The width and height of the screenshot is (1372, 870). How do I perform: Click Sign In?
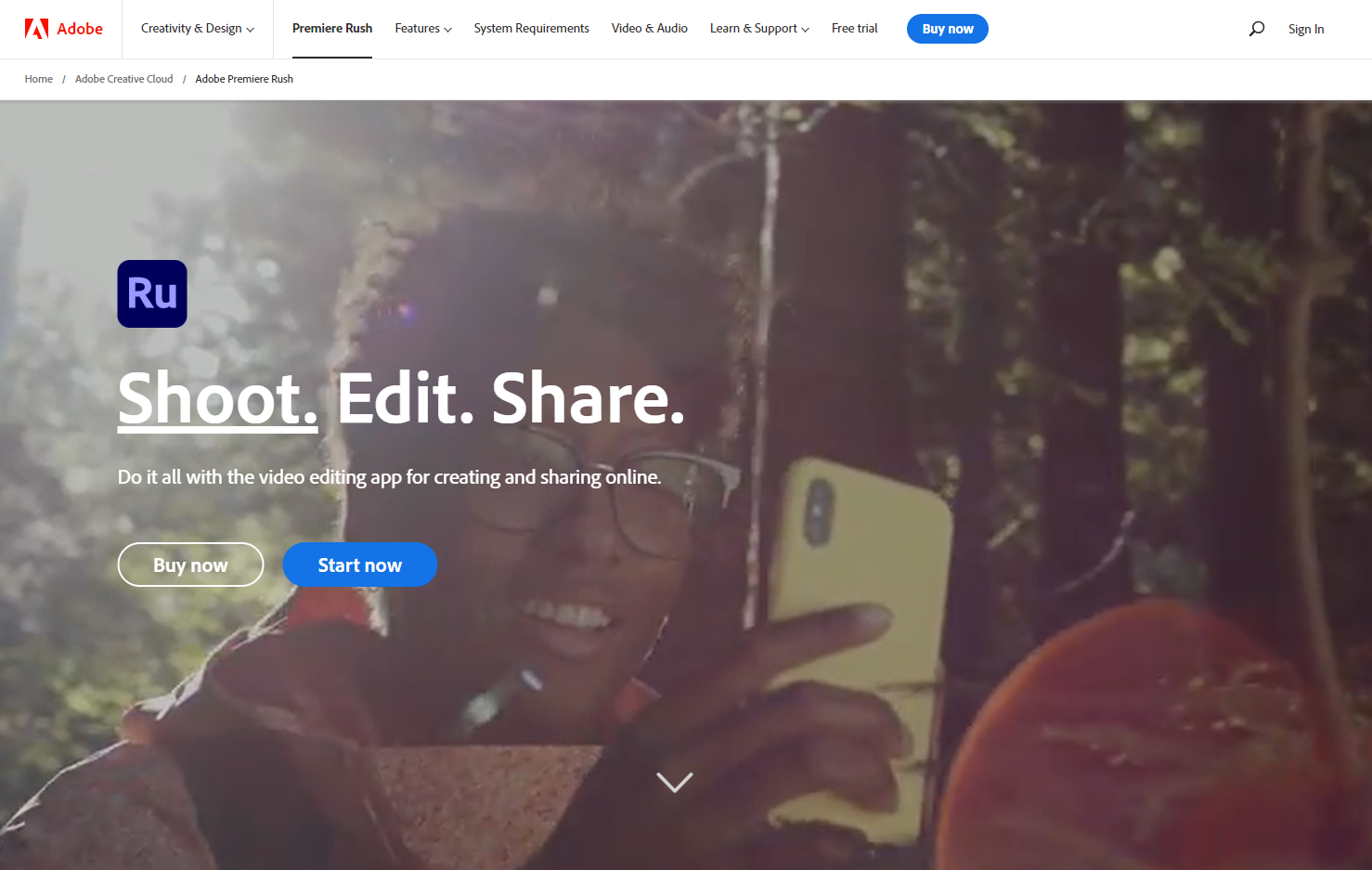point(1306,29)
